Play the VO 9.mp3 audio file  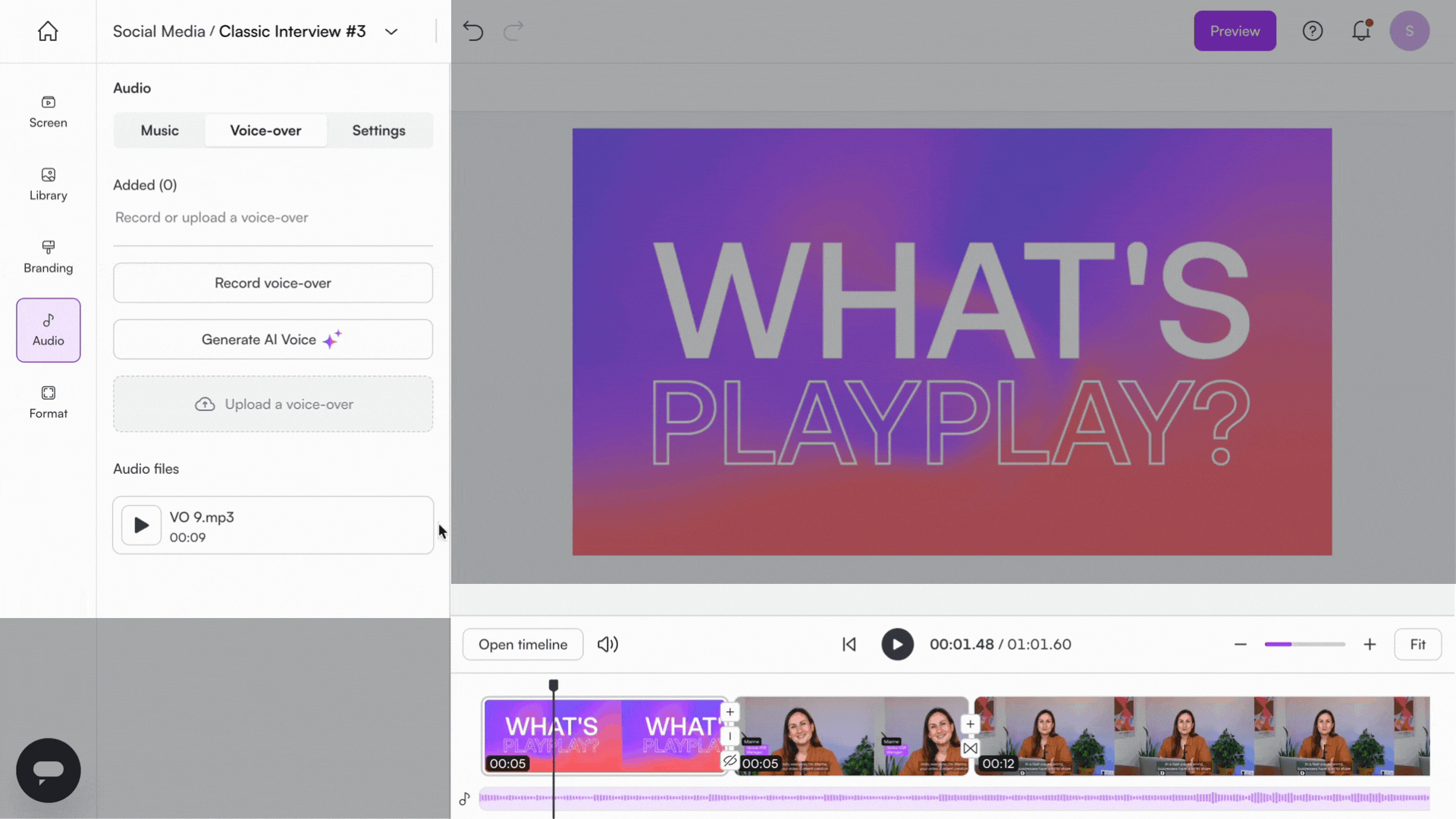coord(141,526)
